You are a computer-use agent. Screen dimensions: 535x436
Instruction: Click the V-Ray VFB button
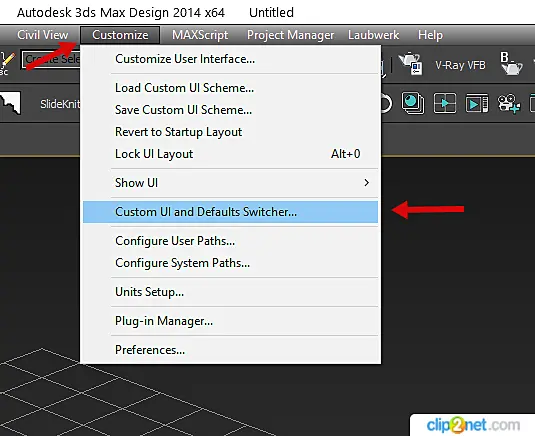pyautogui.click(x=460, y=65)
